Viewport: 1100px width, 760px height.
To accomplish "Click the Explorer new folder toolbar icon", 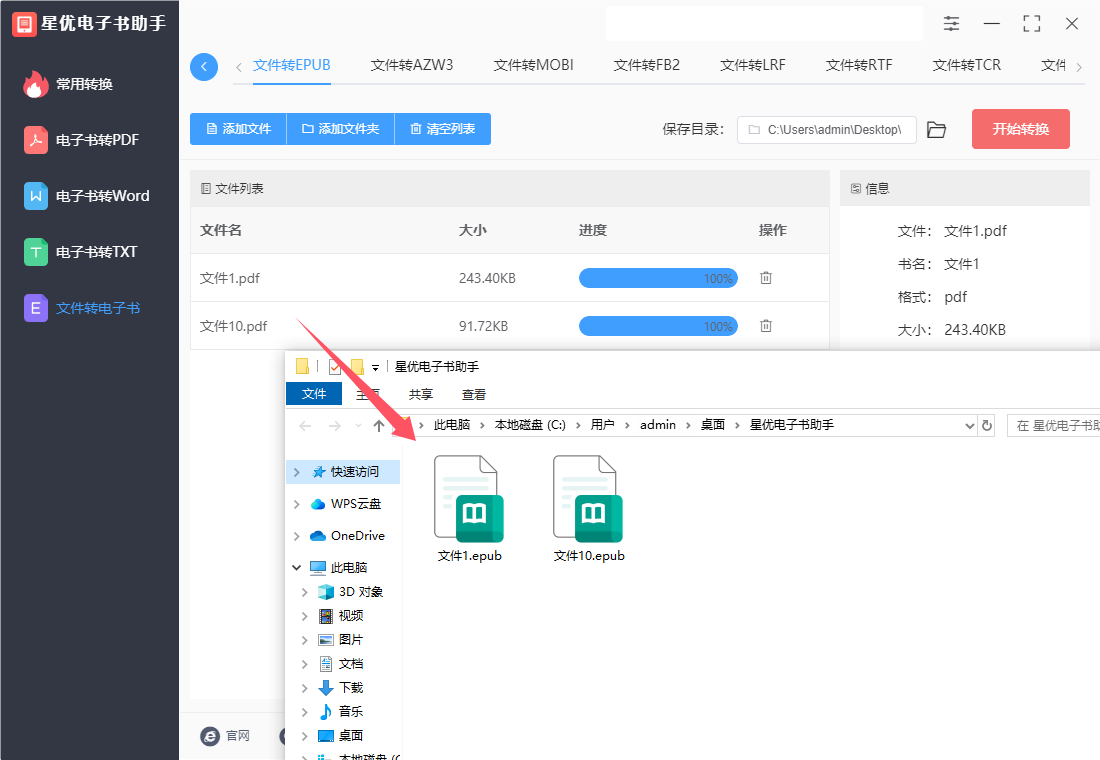I will 357,366.
